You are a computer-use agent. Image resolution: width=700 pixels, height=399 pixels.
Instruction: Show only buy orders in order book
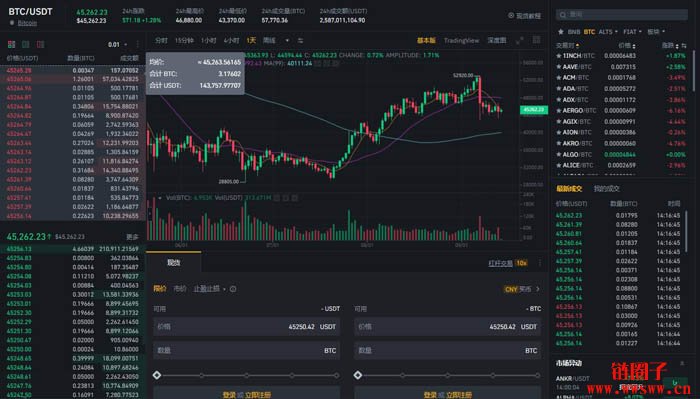coord(26,44)
